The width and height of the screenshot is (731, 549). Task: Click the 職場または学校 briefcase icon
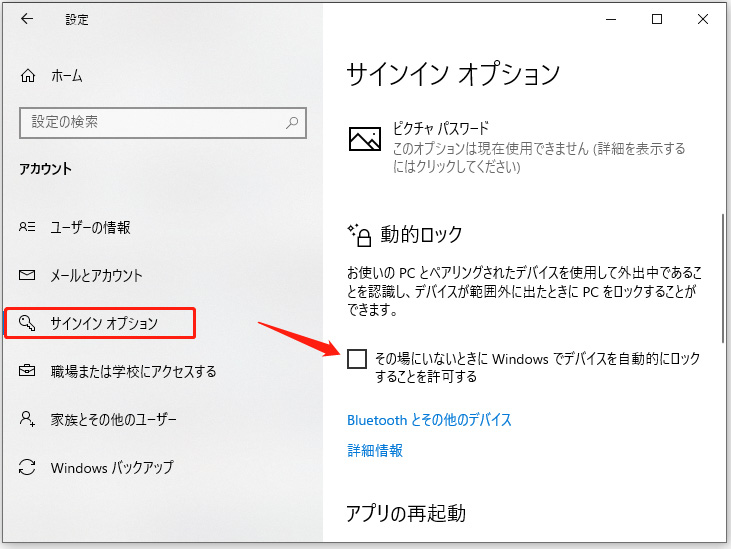coord(27,371)
